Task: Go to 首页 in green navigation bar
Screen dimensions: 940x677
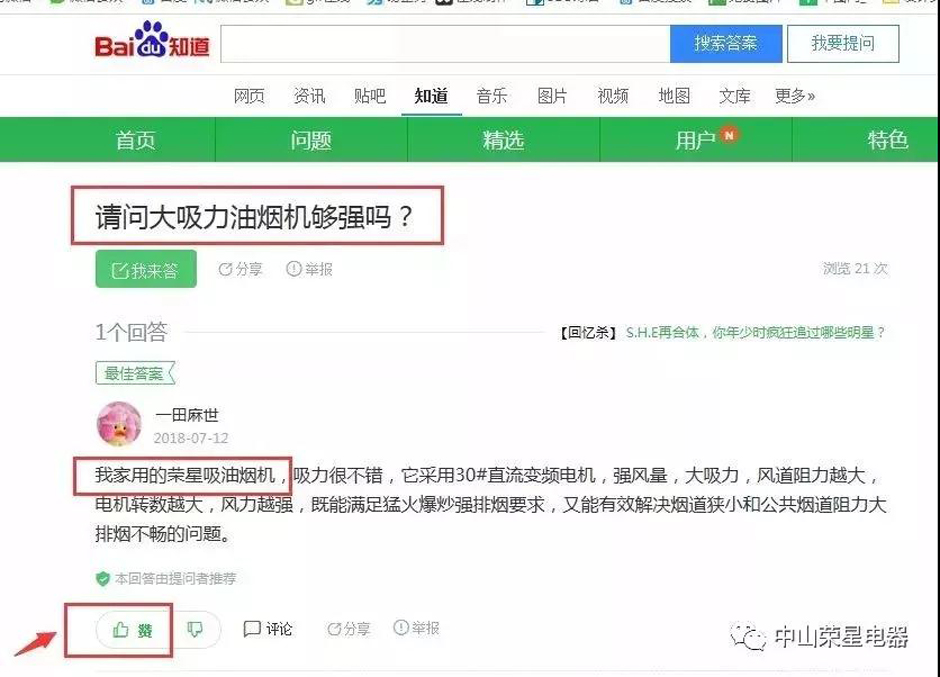Action: click(x=136, y=140)
